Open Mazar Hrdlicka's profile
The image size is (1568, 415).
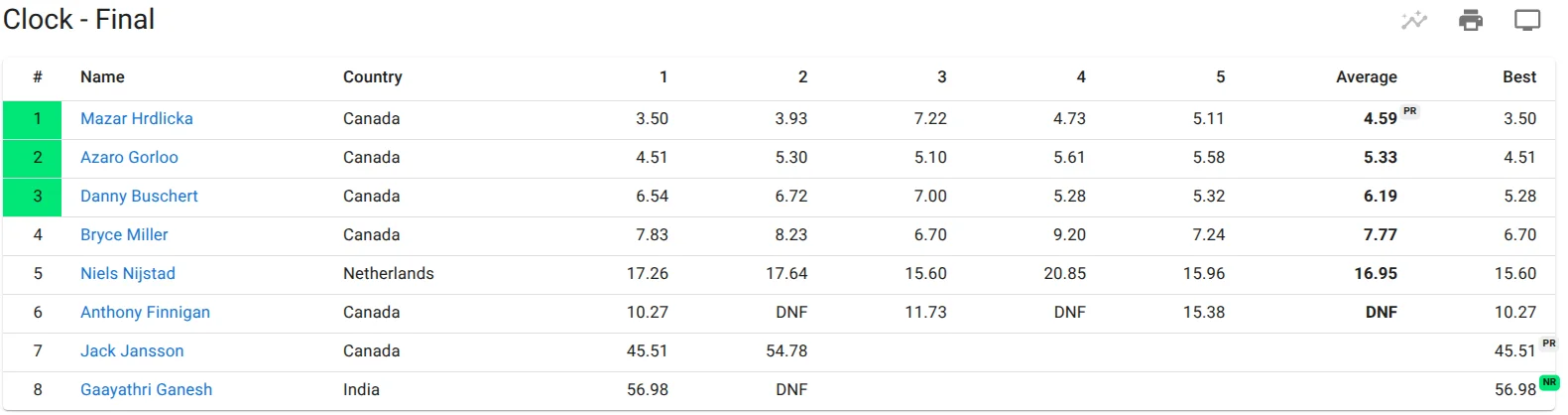tap(137, 118)
